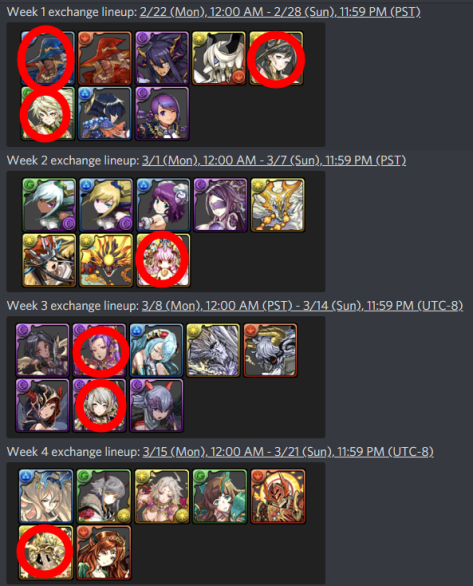Image resolution: width=473 pixels, height=586 pixels.
Task: Select the circled blue wizard-hat character icon
Action: 48,58
